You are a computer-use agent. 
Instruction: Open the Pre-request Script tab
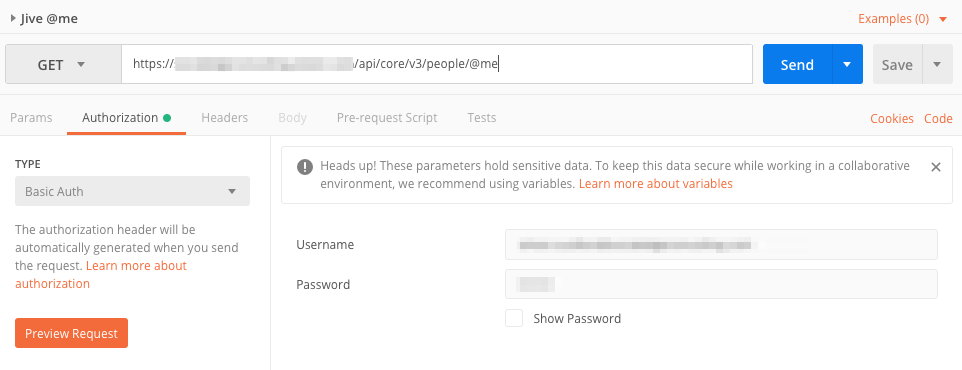click(387, 118)
